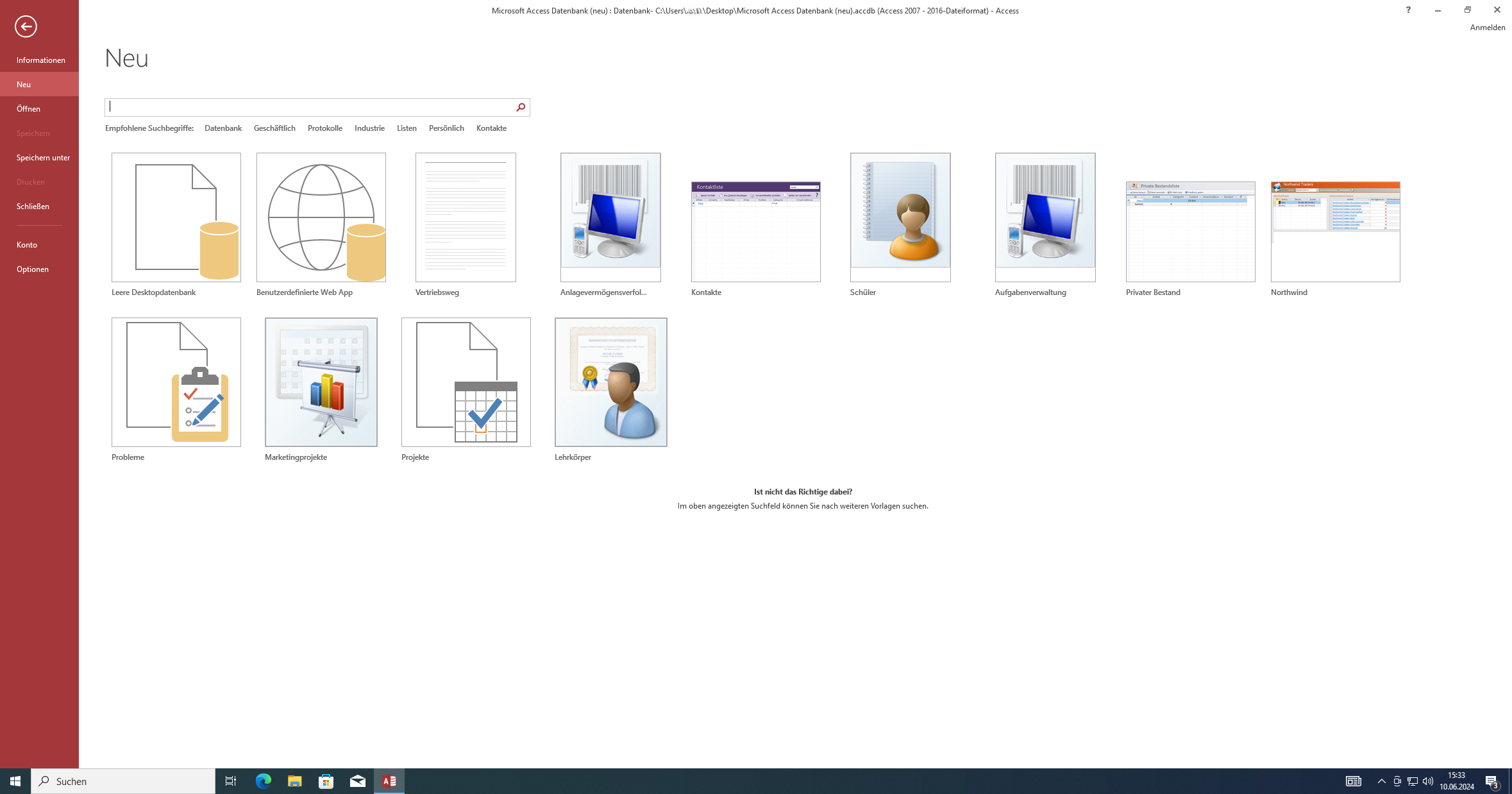The image size is (1512, 794).
Task: Select the Kontakte template thumbnail
Action: click(x=755, y=231)
